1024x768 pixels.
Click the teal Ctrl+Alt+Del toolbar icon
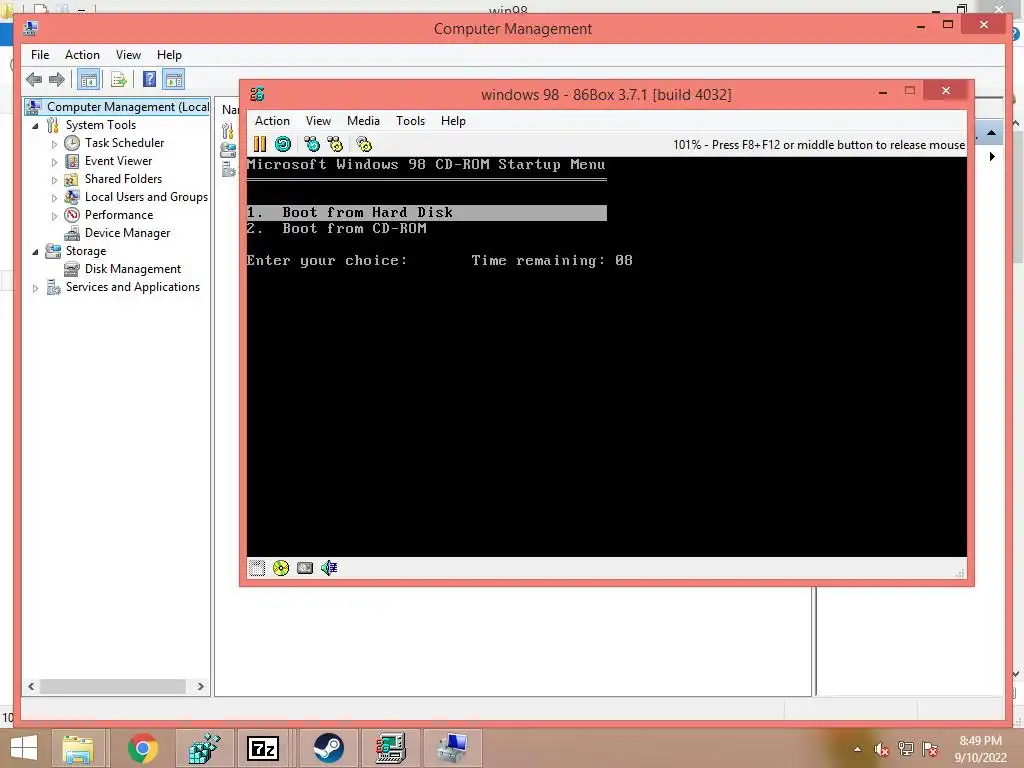pyautogui.click(x=312, y=144)
